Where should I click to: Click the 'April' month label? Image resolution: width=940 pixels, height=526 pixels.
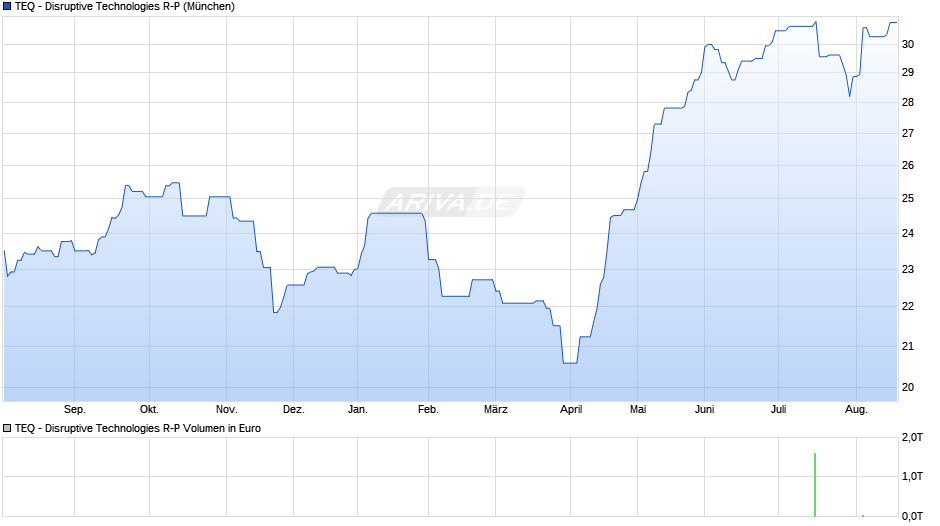point(571,410)
